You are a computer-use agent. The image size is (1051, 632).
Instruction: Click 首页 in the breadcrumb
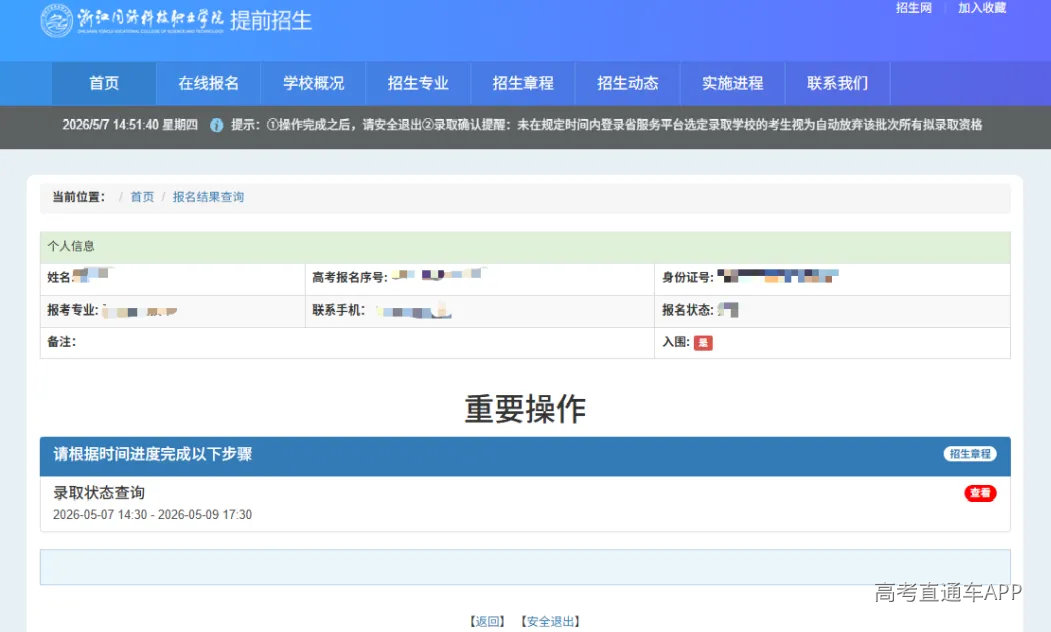point(142,197)
